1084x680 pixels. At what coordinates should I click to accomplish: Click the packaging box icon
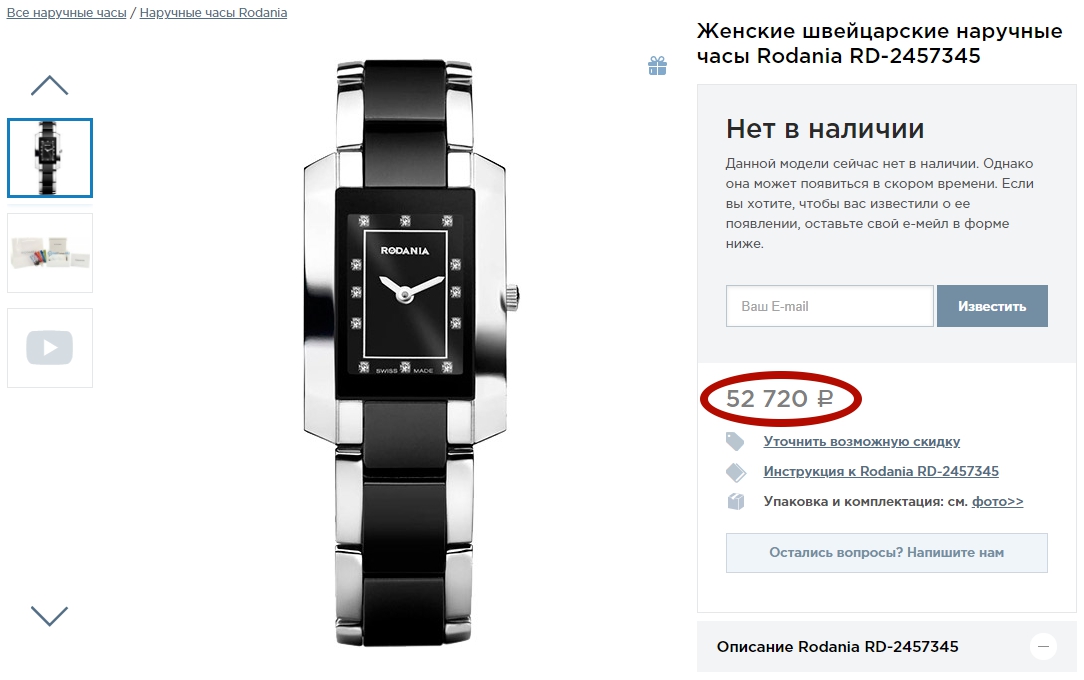tap(736, 501)
